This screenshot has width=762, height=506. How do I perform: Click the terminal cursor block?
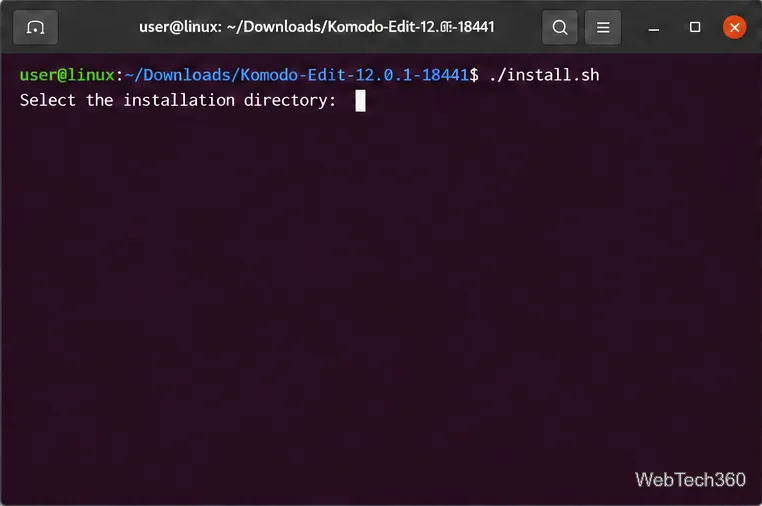coord(360,101)
